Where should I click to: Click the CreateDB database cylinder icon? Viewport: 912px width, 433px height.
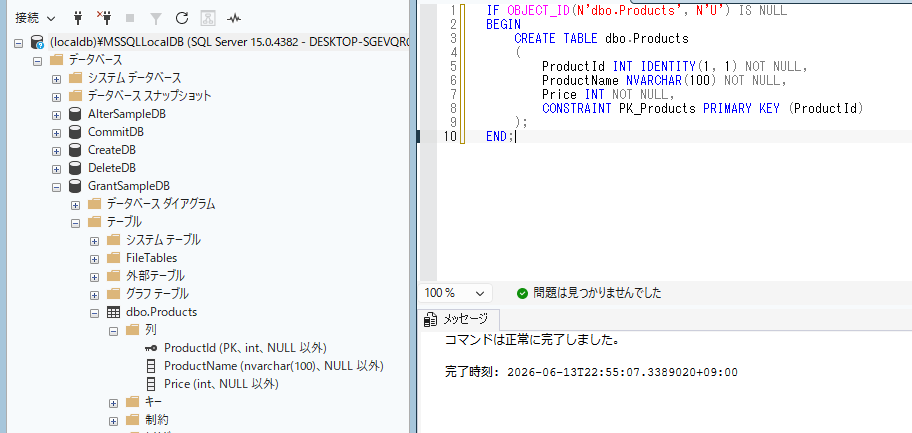coord(74,150)
